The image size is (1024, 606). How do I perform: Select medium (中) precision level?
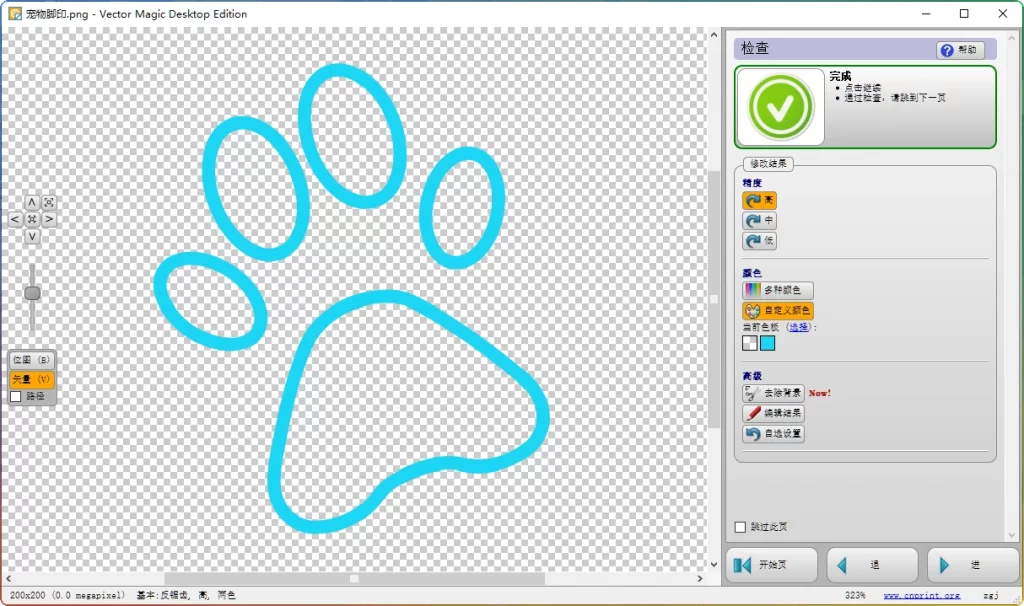click(759, 220)
